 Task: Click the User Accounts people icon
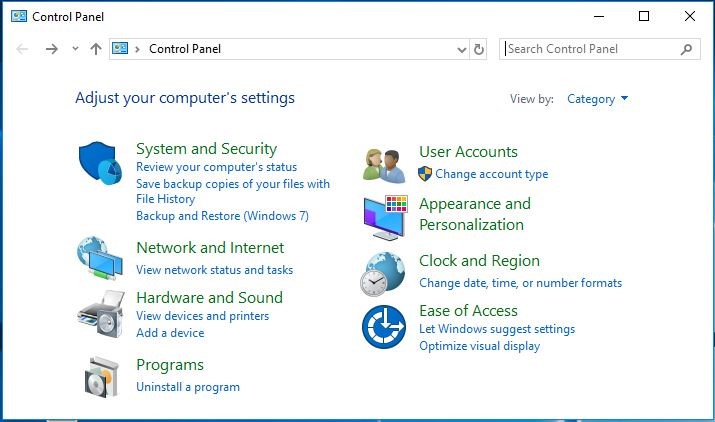pyautogui.click(x=384, y=164)
